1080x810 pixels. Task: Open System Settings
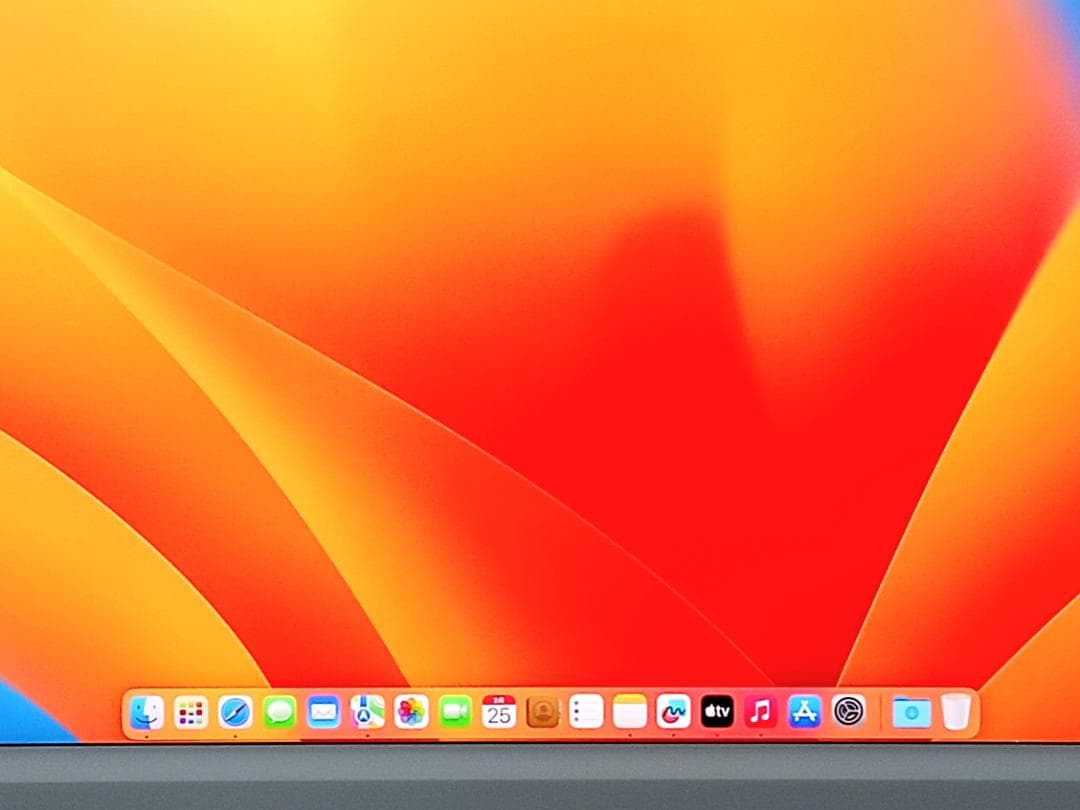[x=847, y=712]
